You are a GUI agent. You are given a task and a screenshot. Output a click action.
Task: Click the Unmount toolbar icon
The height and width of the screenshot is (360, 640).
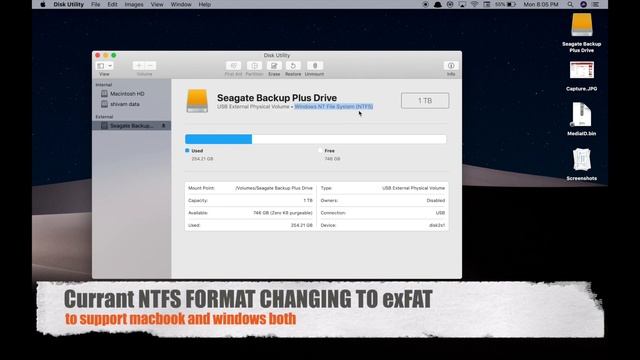[x=315, y=66]
